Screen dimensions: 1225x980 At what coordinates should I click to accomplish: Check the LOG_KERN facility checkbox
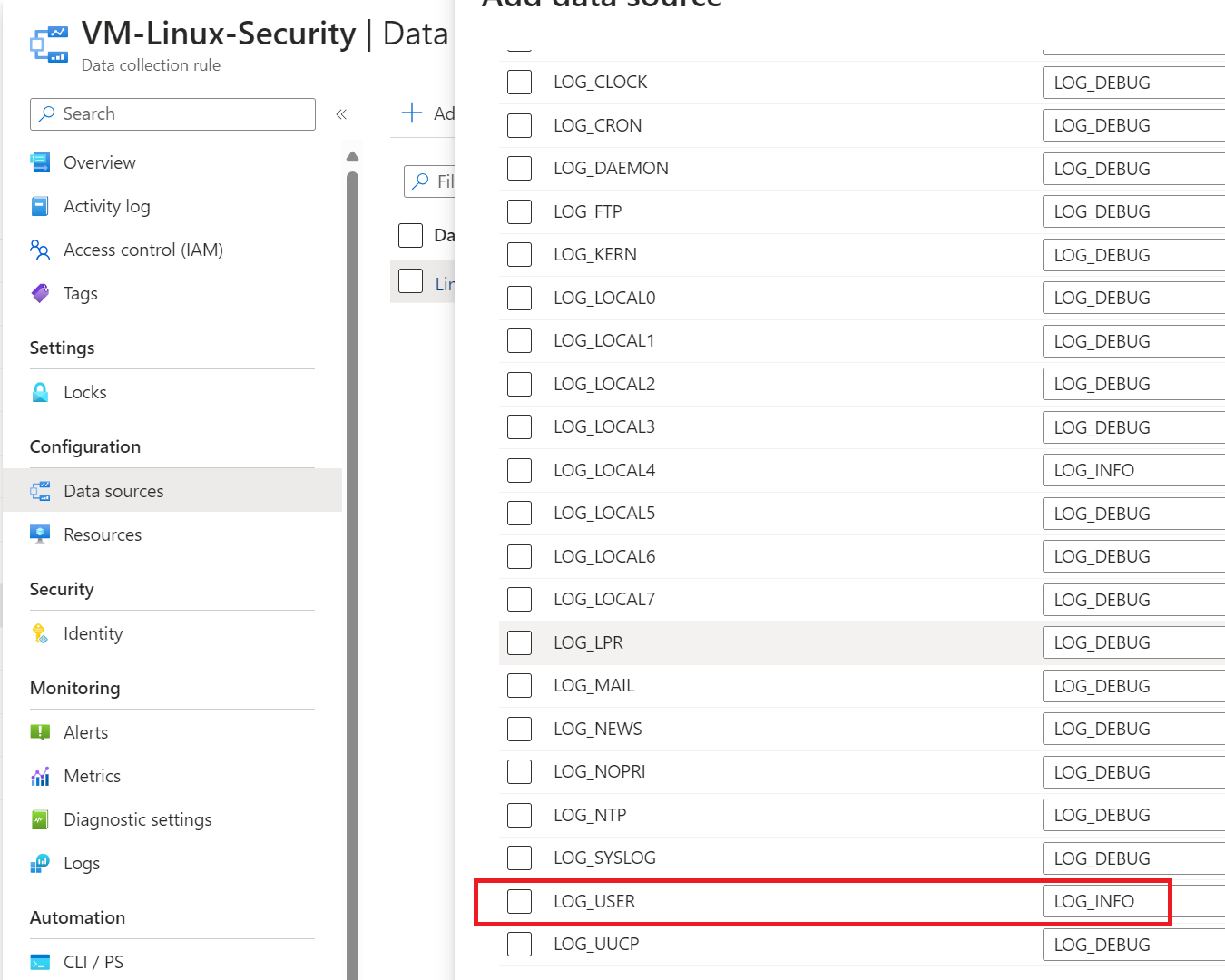pyautogui.click(x=519, y=254)
